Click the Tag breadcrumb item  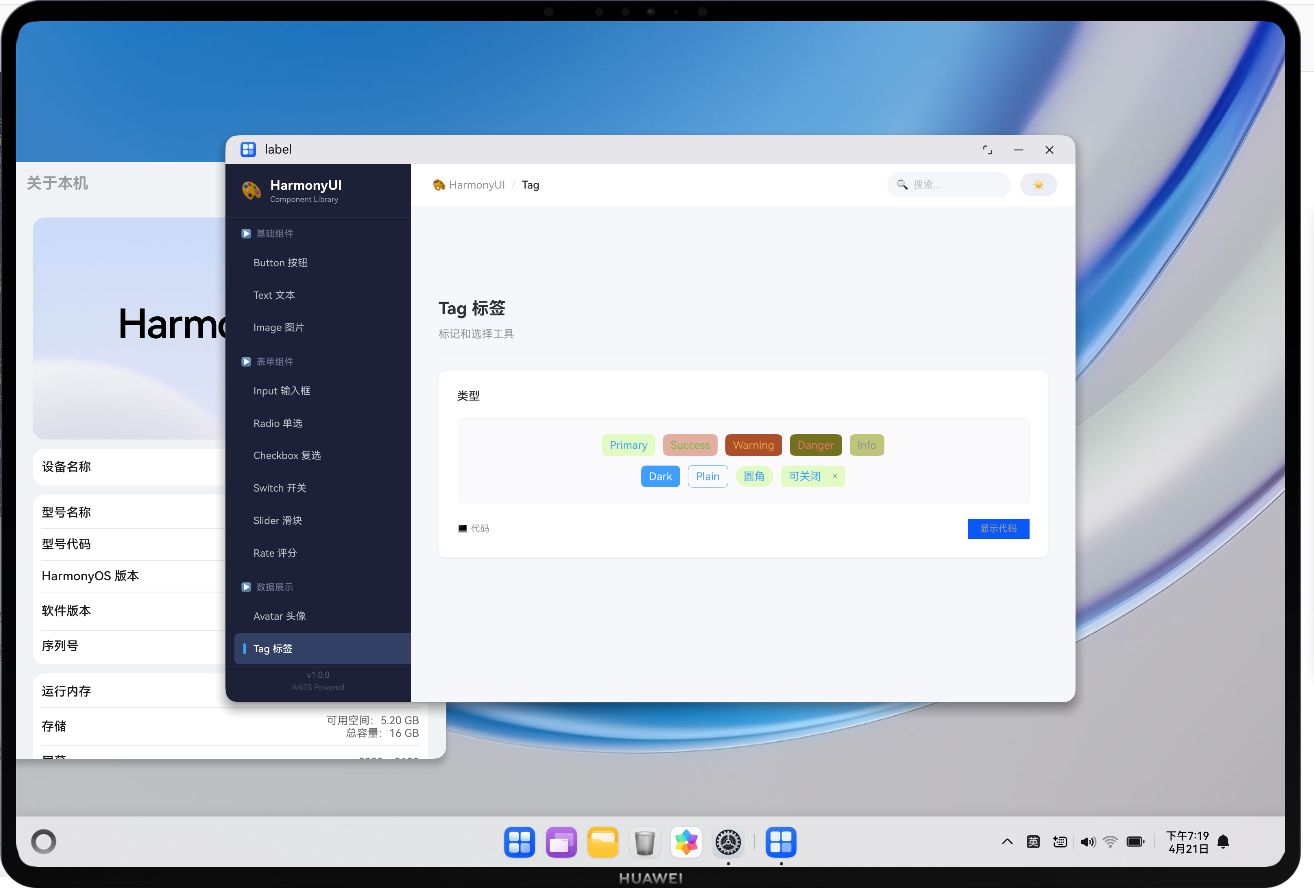pyautogui.click(x=530, y=185)
